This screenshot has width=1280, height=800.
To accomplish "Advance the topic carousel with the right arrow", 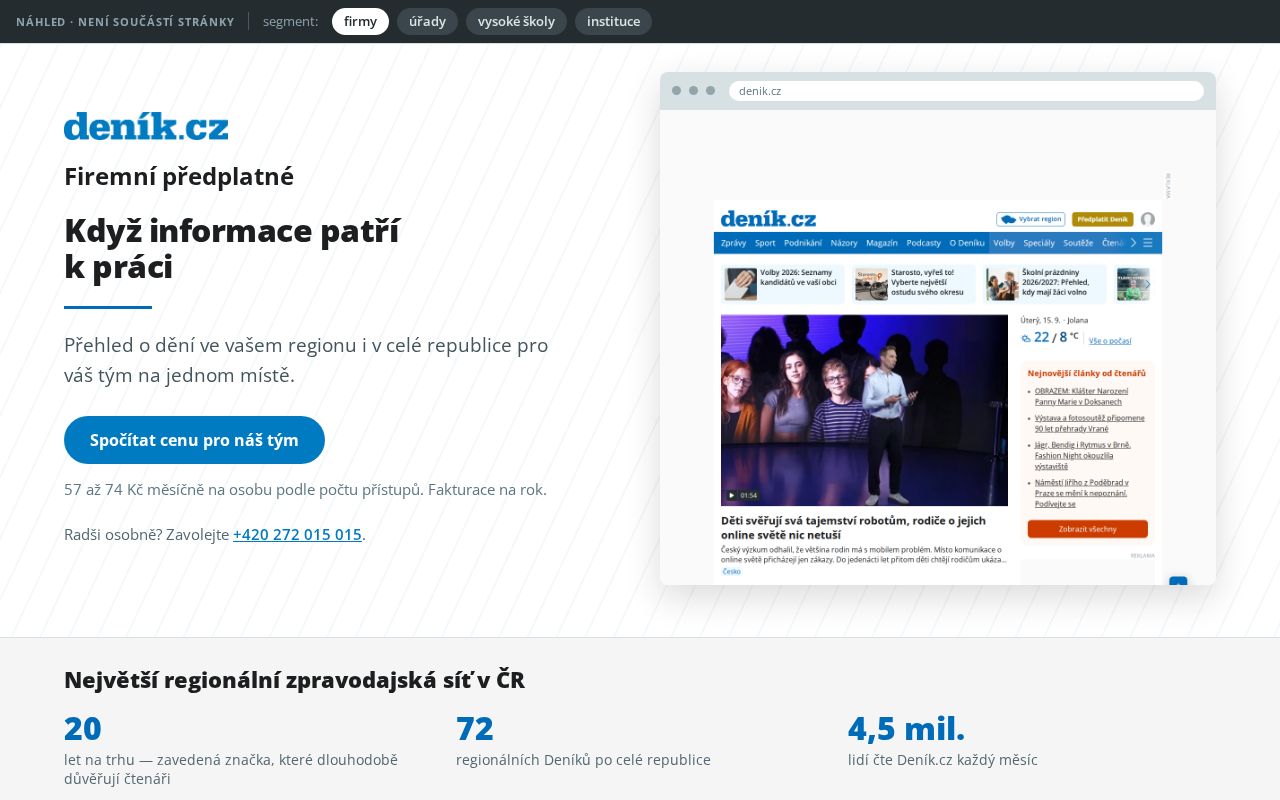I will (x=1147, y=284).
